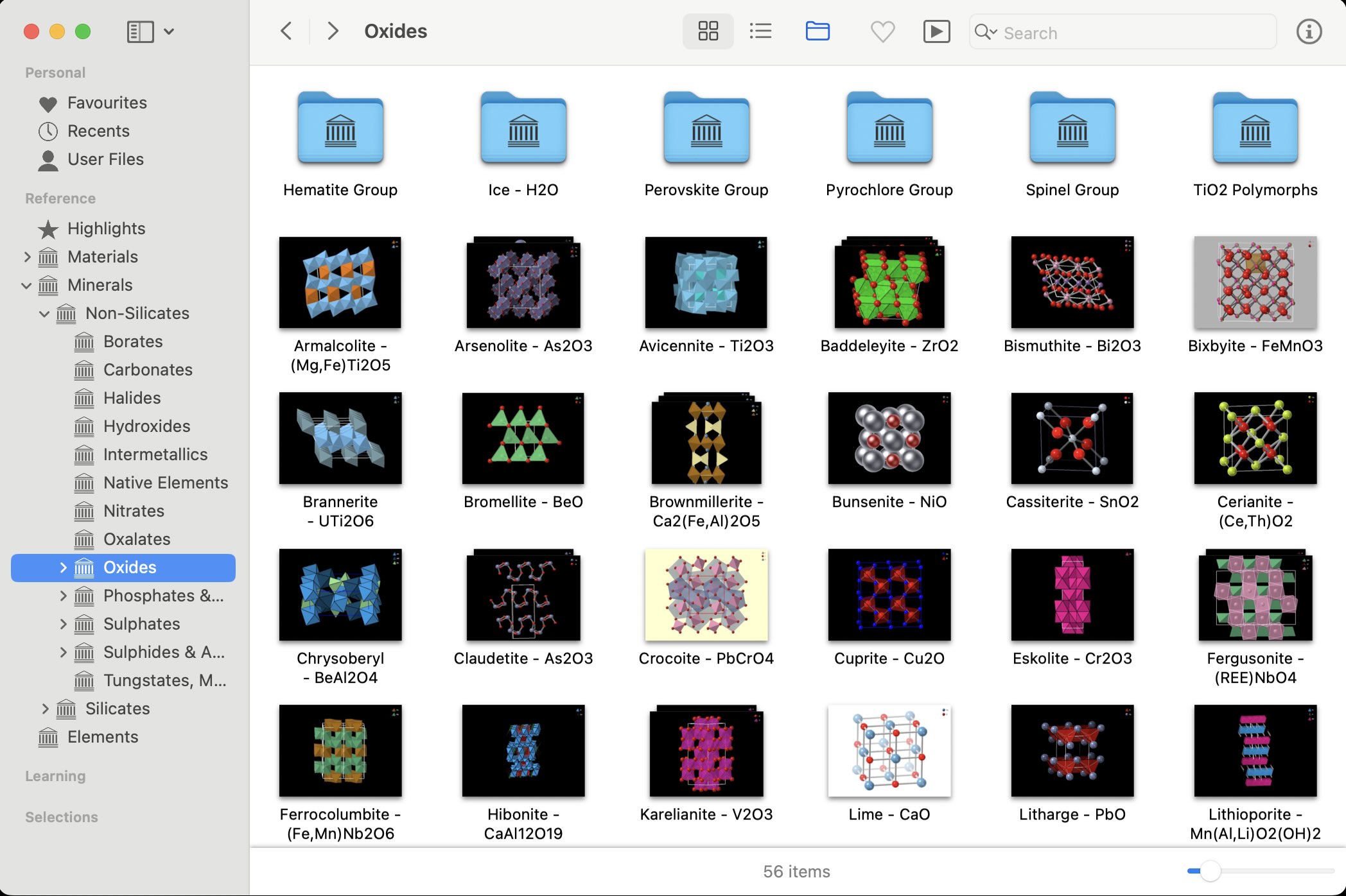Expand the Sulphates group in sidebar
1346x896 pixels.
63,624
